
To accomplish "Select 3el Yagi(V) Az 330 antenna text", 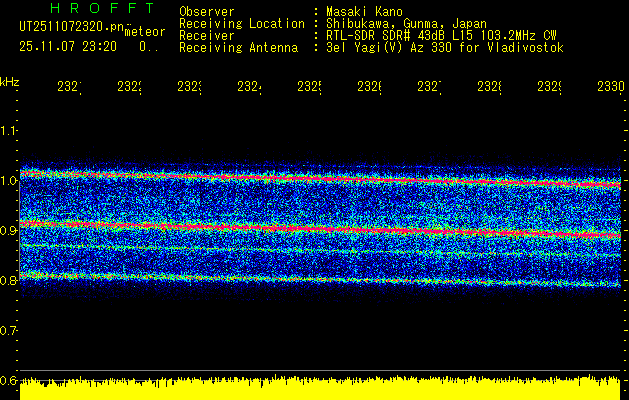I will tap(445, 48).
